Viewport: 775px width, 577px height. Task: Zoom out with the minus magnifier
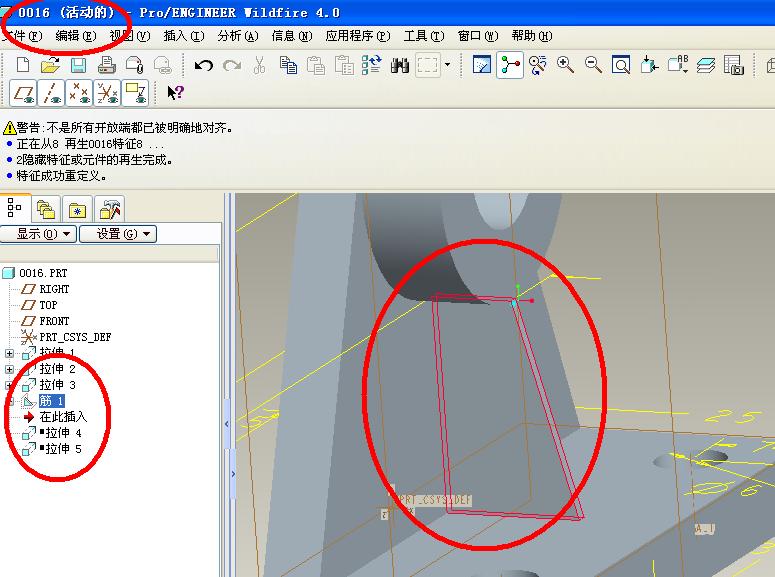pyautogui.click(x=593, y=65)
